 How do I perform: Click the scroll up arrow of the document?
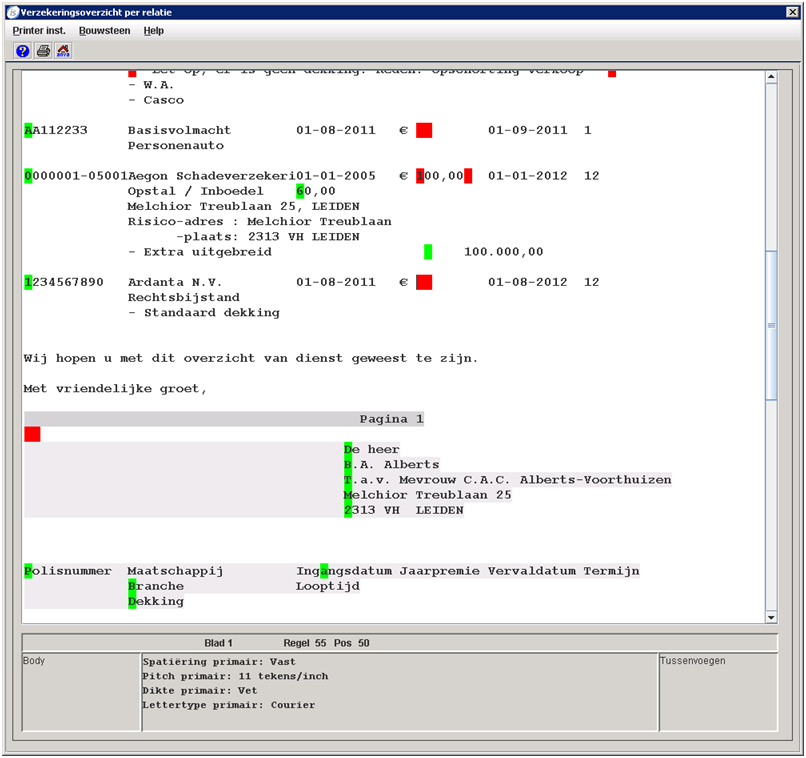click(x=770, y=78)
